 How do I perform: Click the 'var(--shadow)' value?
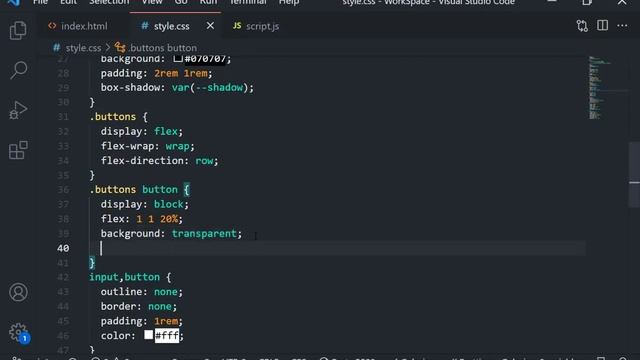click(210, 87)
